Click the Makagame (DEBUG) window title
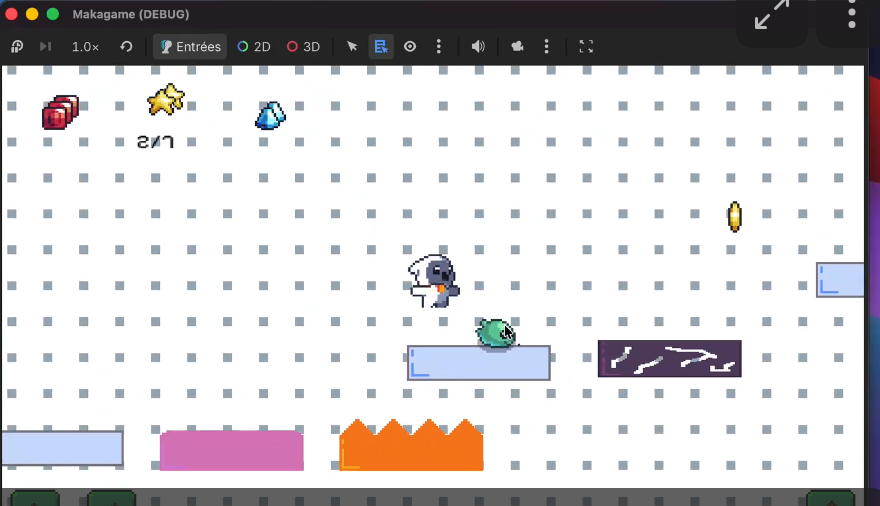This screenshot has width=880, height=506. click(131, 14)
